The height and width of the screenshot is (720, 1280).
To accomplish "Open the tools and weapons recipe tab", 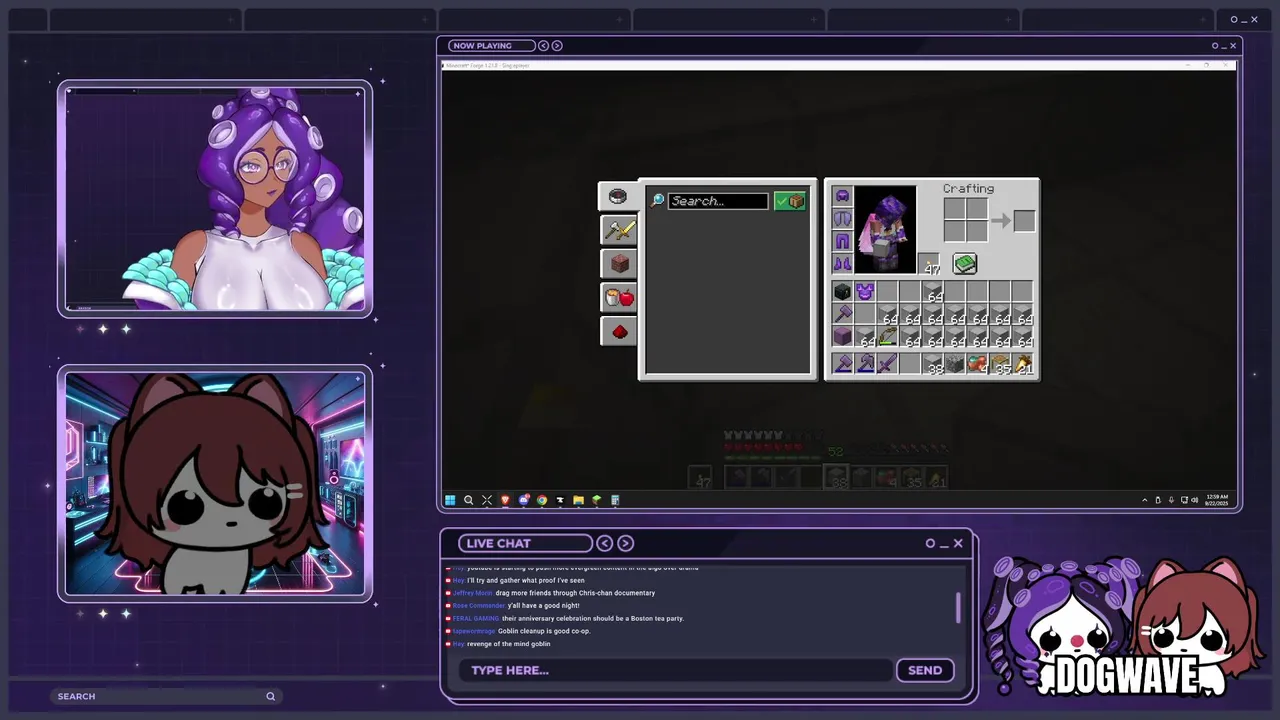I will 618,230.
